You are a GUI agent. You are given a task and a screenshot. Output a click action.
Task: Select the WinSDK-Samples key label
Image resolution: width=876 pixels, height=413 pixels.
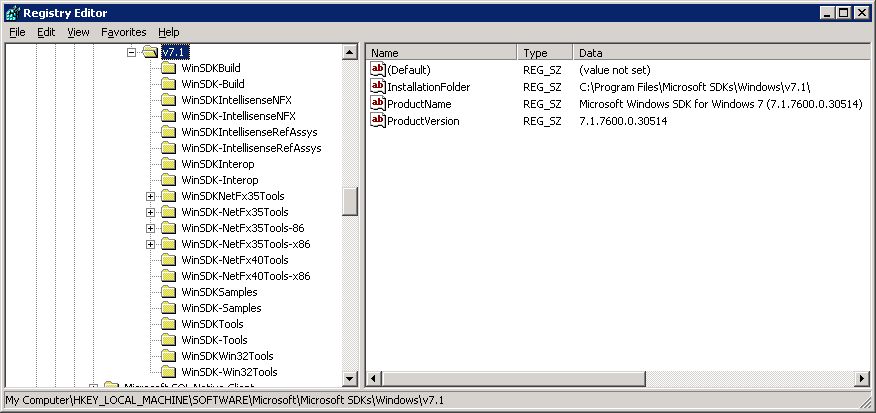[221, 308]
